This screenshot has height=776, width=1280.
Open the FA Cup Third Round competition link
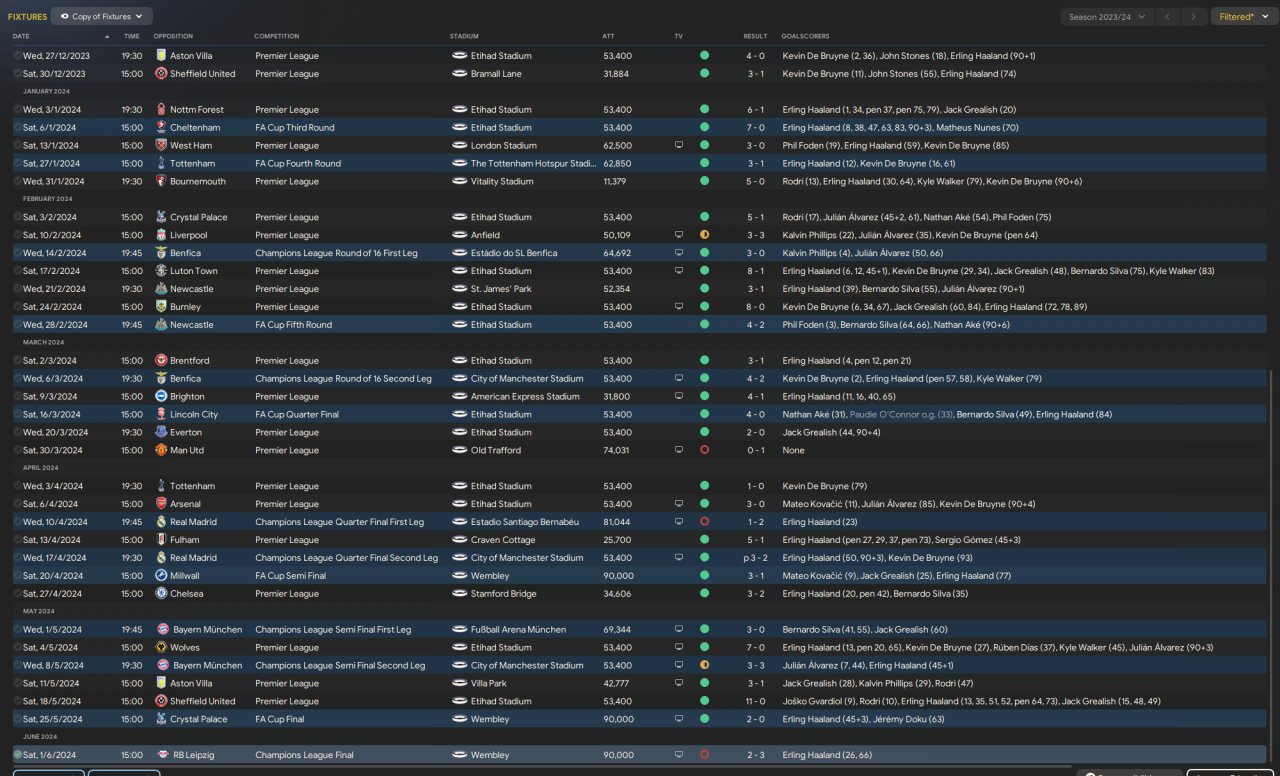(295, 128)
